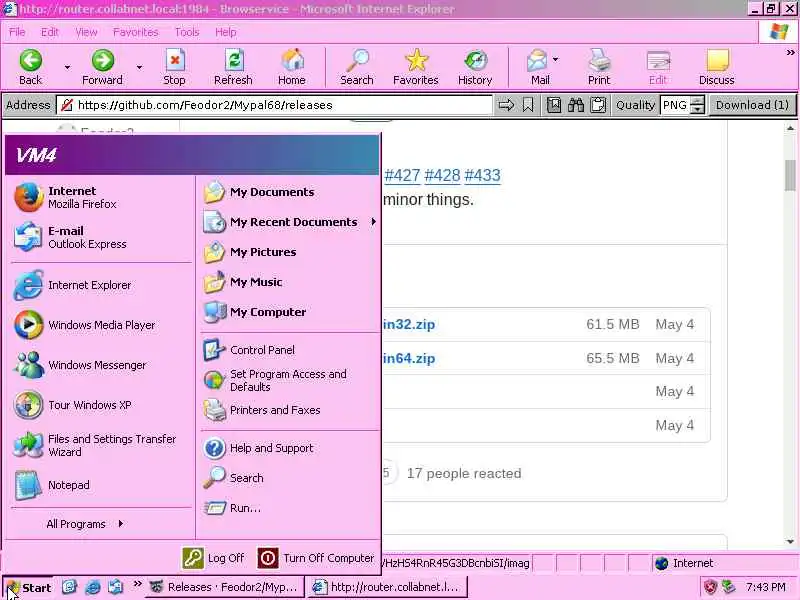Open the Forward button history dropdown arrow
Screen dimensions: 800x600
coord(139,67)
